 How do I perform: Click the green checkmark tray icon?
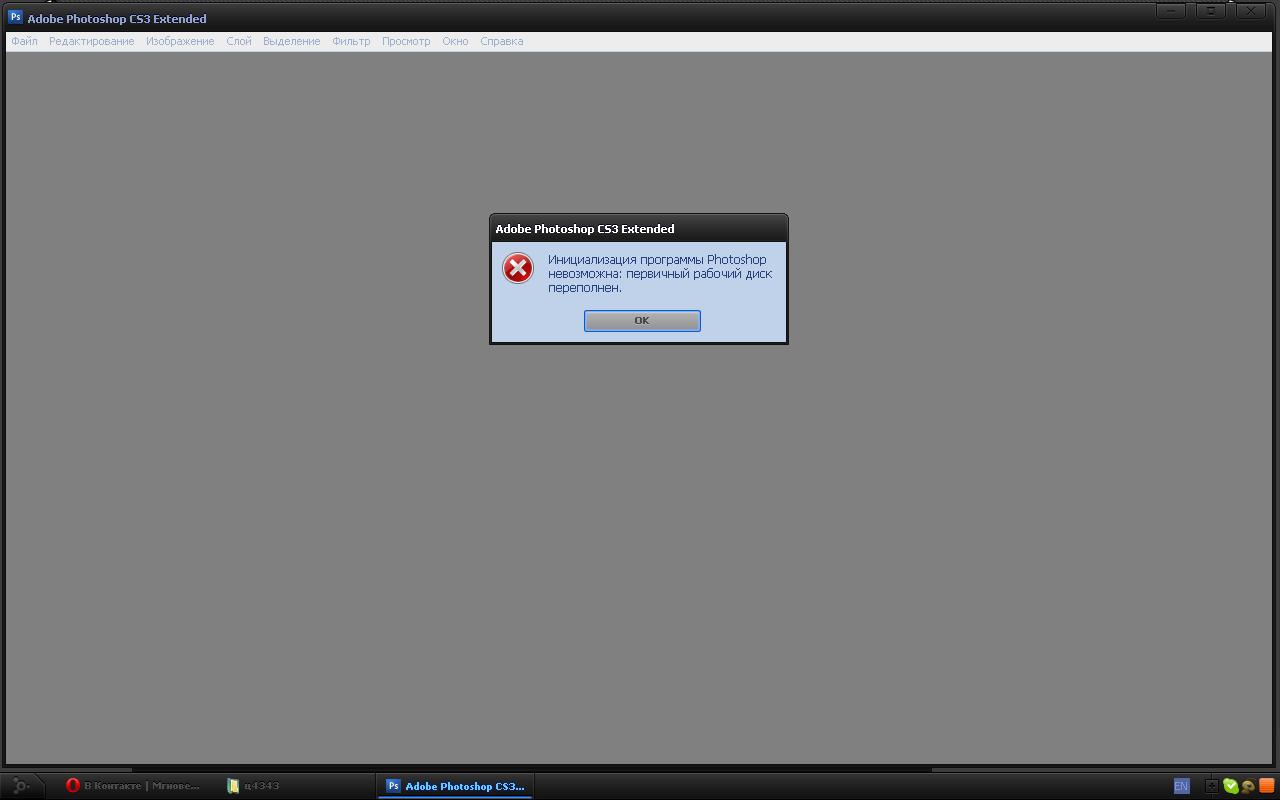(1230, 786)
